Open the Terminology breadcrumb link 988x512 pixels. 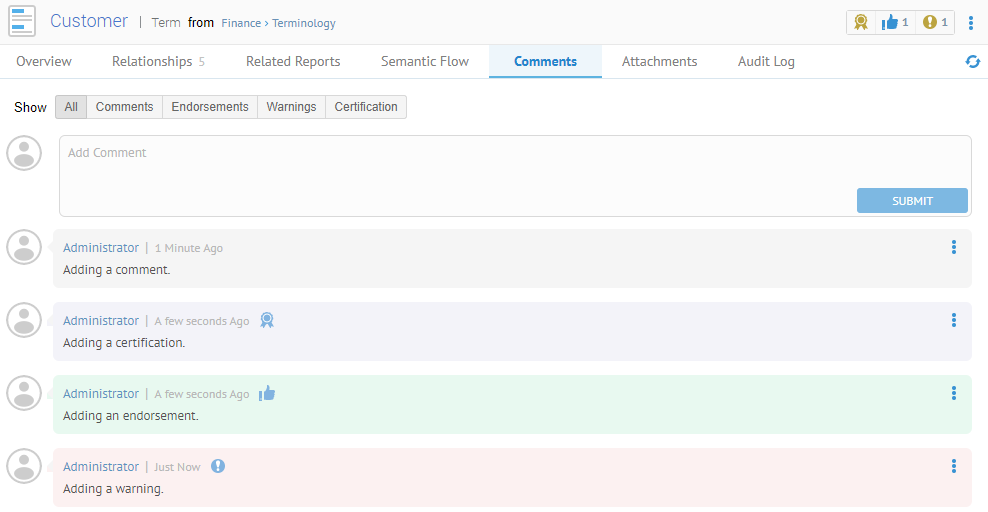pyautogui.click(x=304, y=23)
